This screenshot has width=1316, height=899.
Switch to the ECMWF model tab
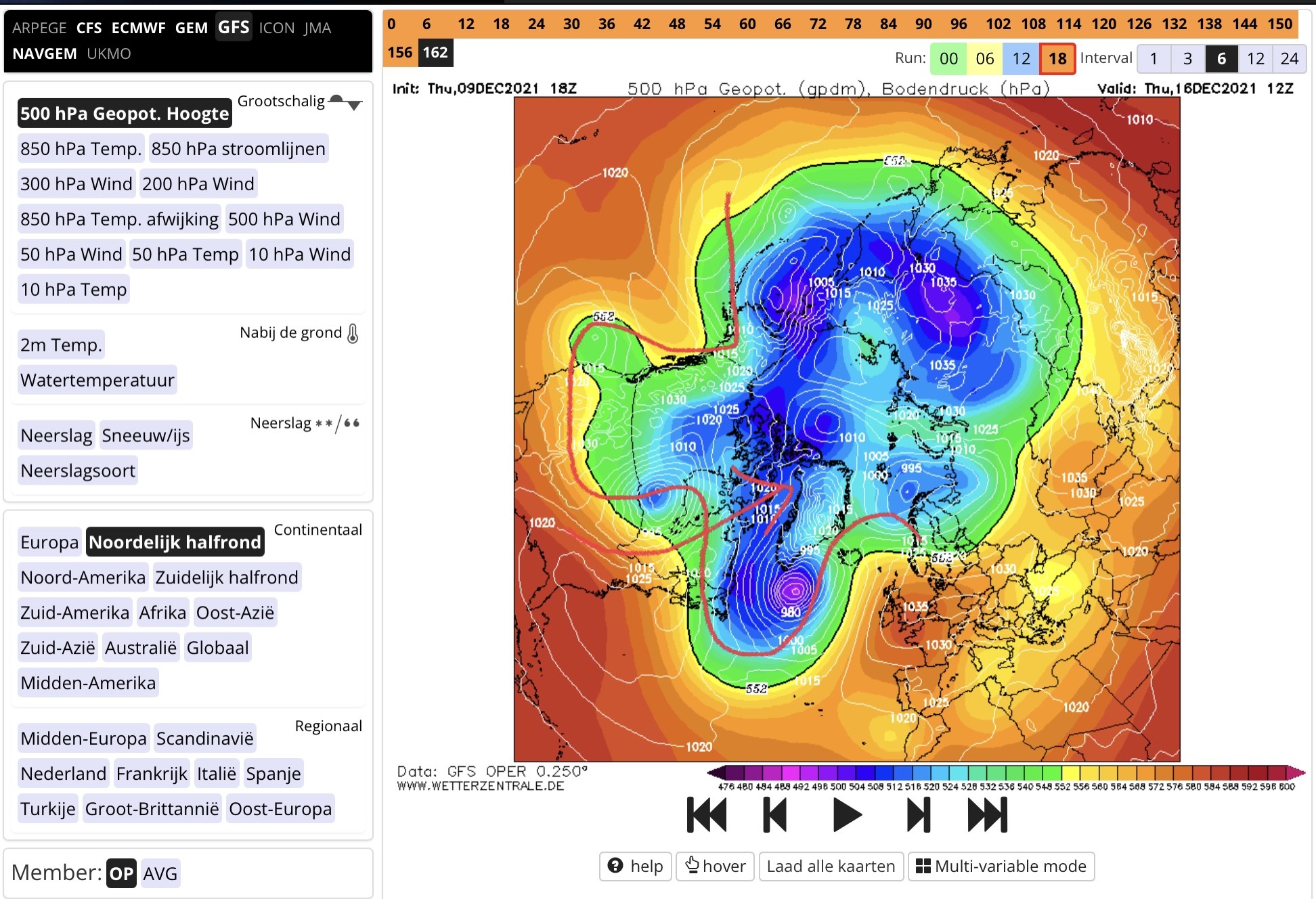(x=138, y=28)
